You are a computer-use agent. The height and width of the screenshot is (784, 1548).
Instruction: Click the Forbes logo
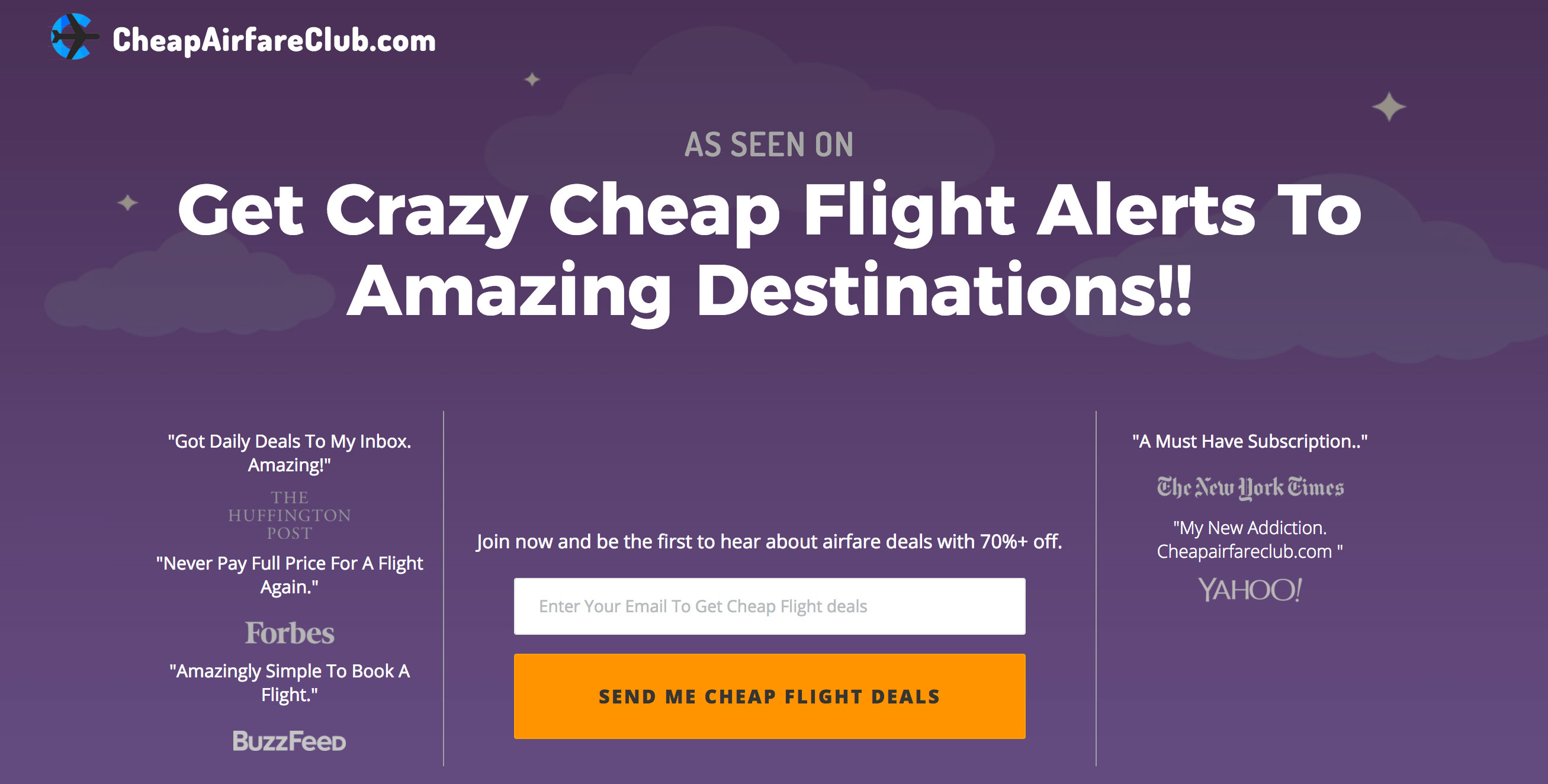tap(289, 633)
